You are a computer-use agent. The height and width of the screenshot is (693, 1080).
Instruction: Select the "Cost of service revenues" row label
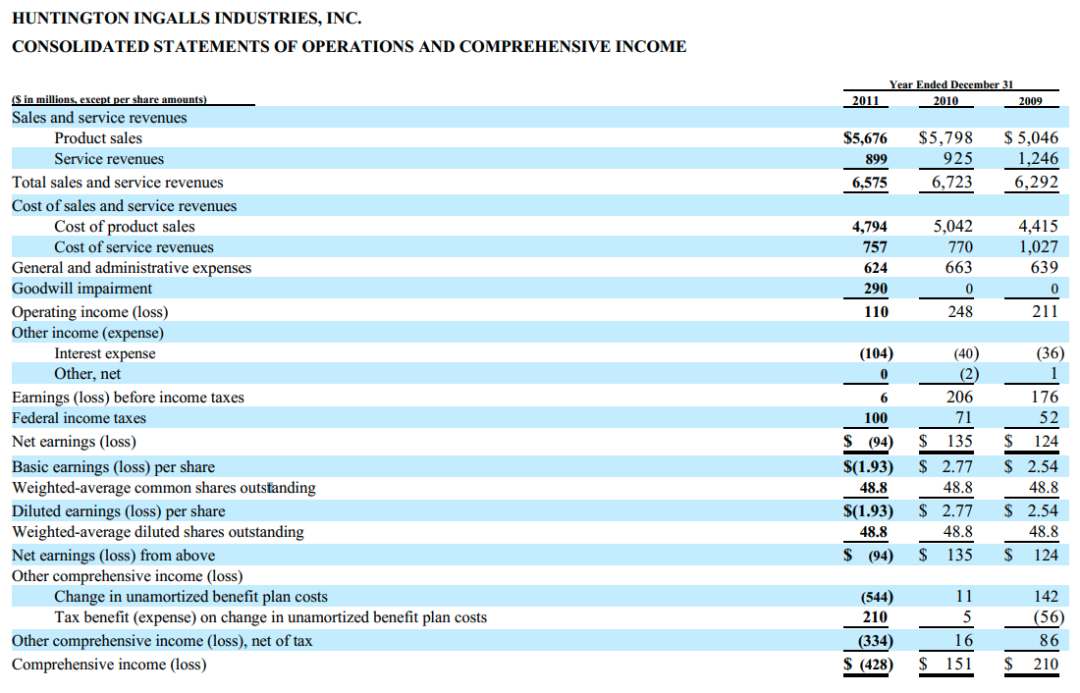pos(134,247)
